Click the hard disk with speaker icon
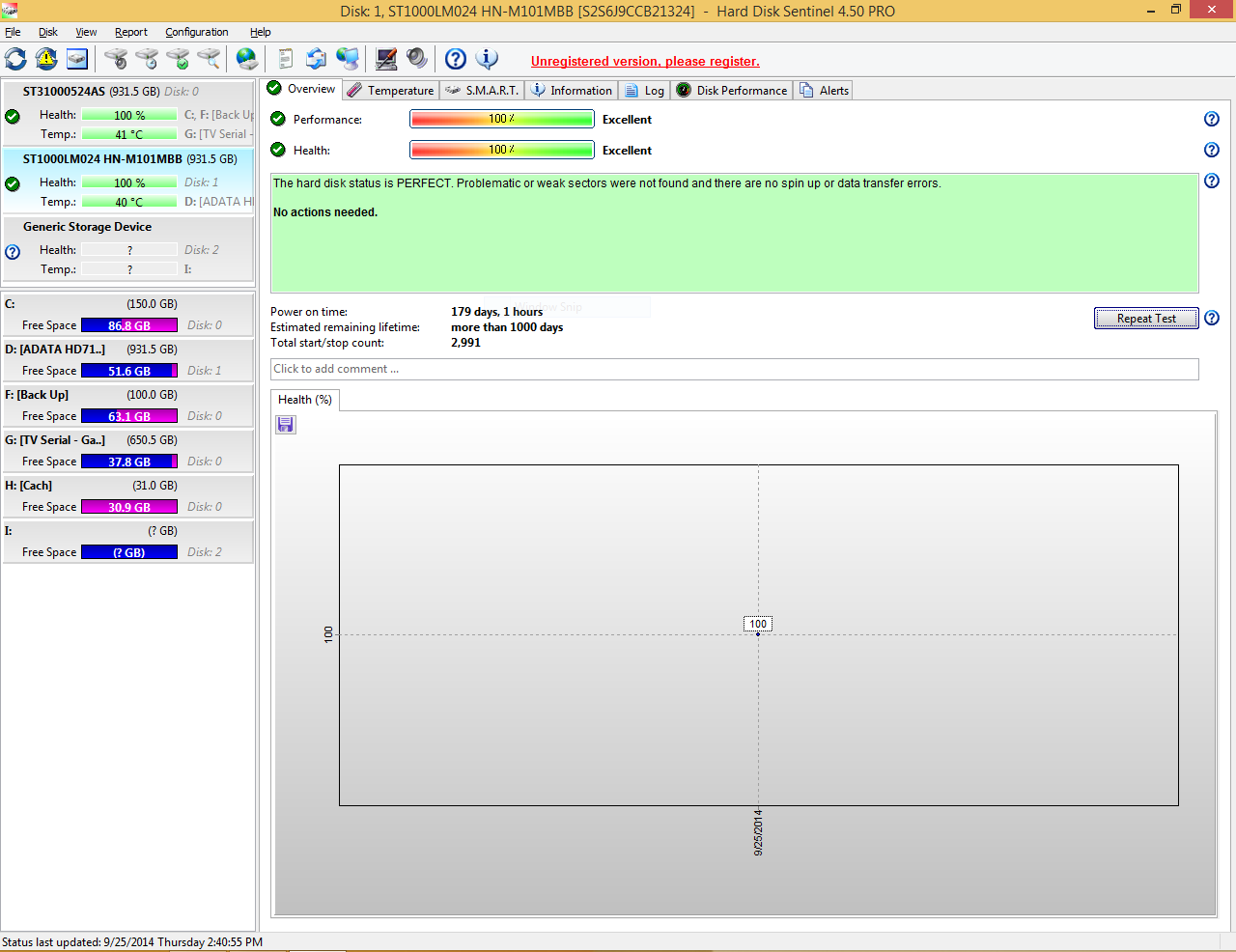Image resolution: width=1236 pixels, height=952 pixels. tap(116, 59)
